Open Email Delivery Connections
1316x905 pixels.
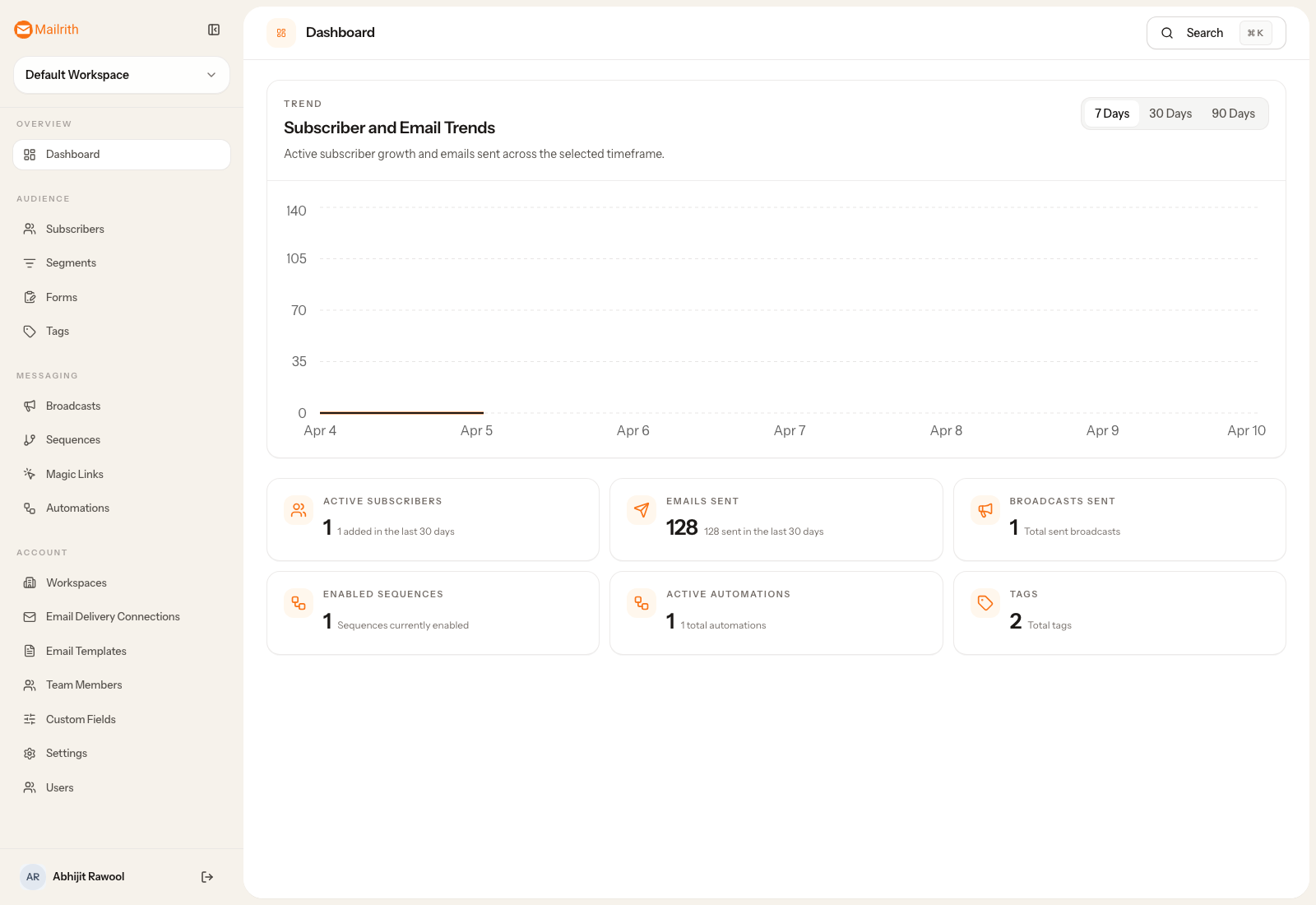coord(112,616)
